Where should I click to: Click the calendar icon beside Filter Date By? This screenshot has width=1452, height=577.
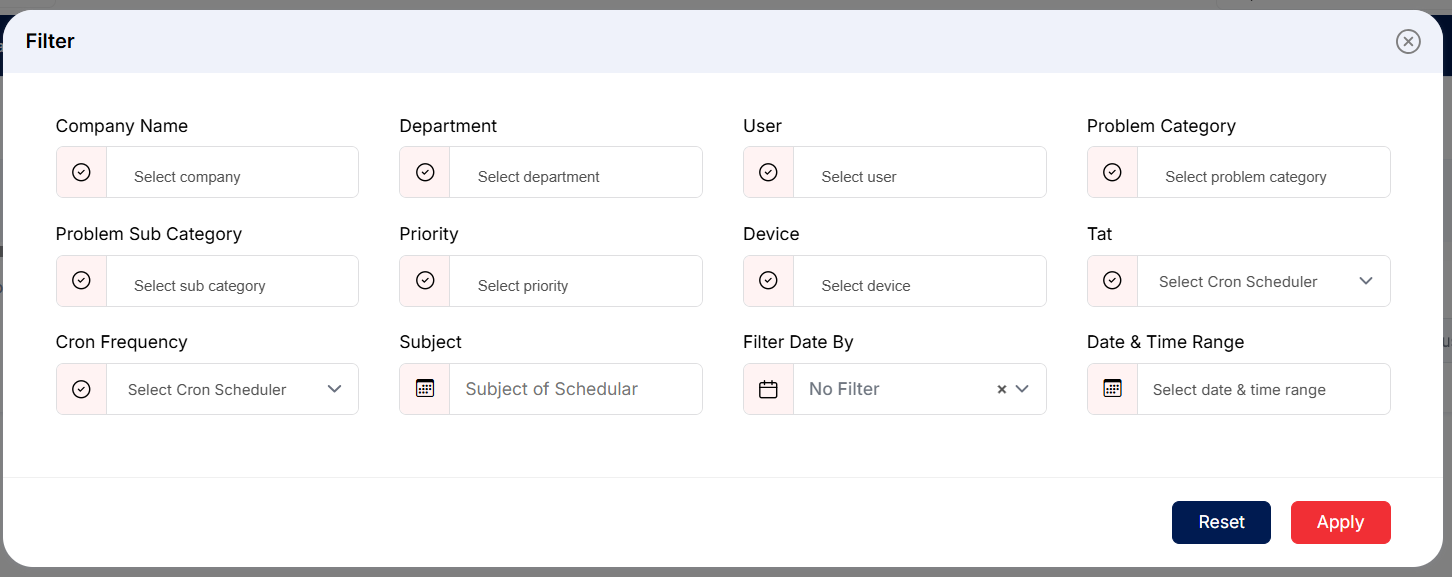(x=768, y=389)
